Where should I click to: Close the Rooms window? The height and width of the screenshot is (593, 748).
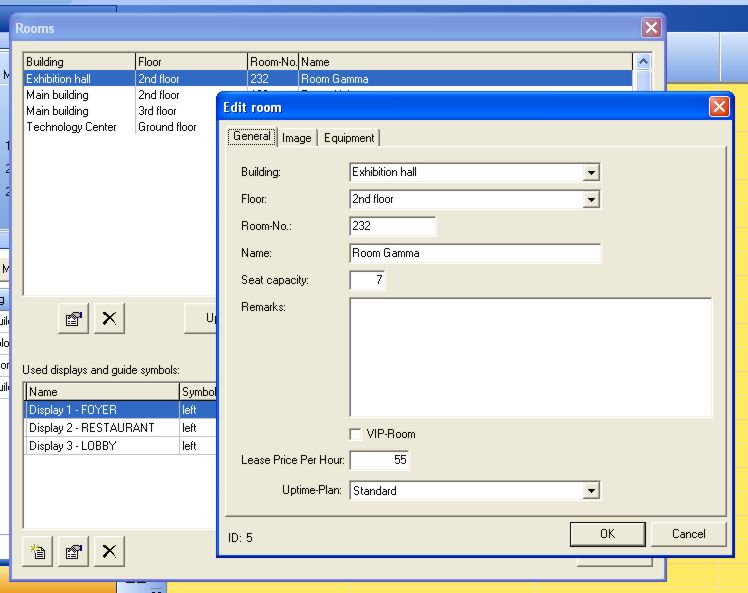pos(651,28)
